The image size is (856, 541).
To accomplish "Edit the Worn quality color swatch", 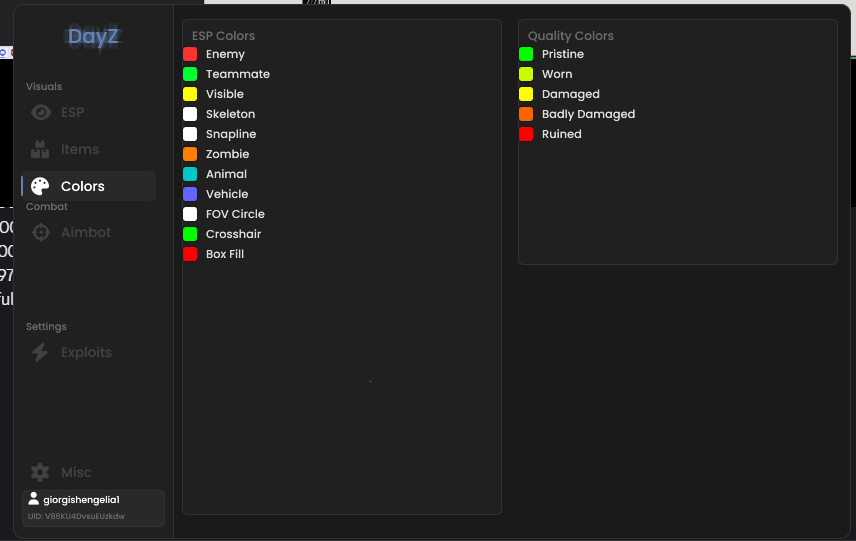I will pos(526,74).
